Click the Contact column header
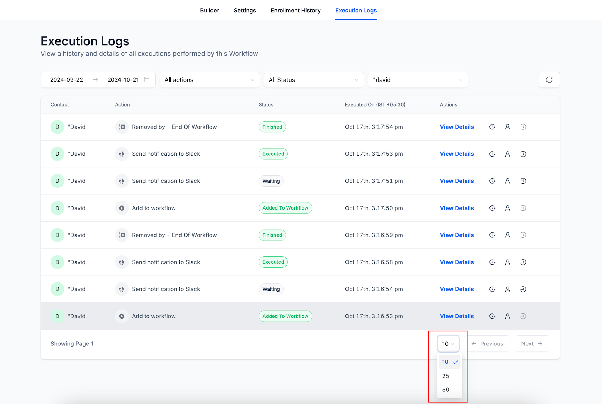Image resolution: width=602 pixels, height=404 pixels. point(60,105)
